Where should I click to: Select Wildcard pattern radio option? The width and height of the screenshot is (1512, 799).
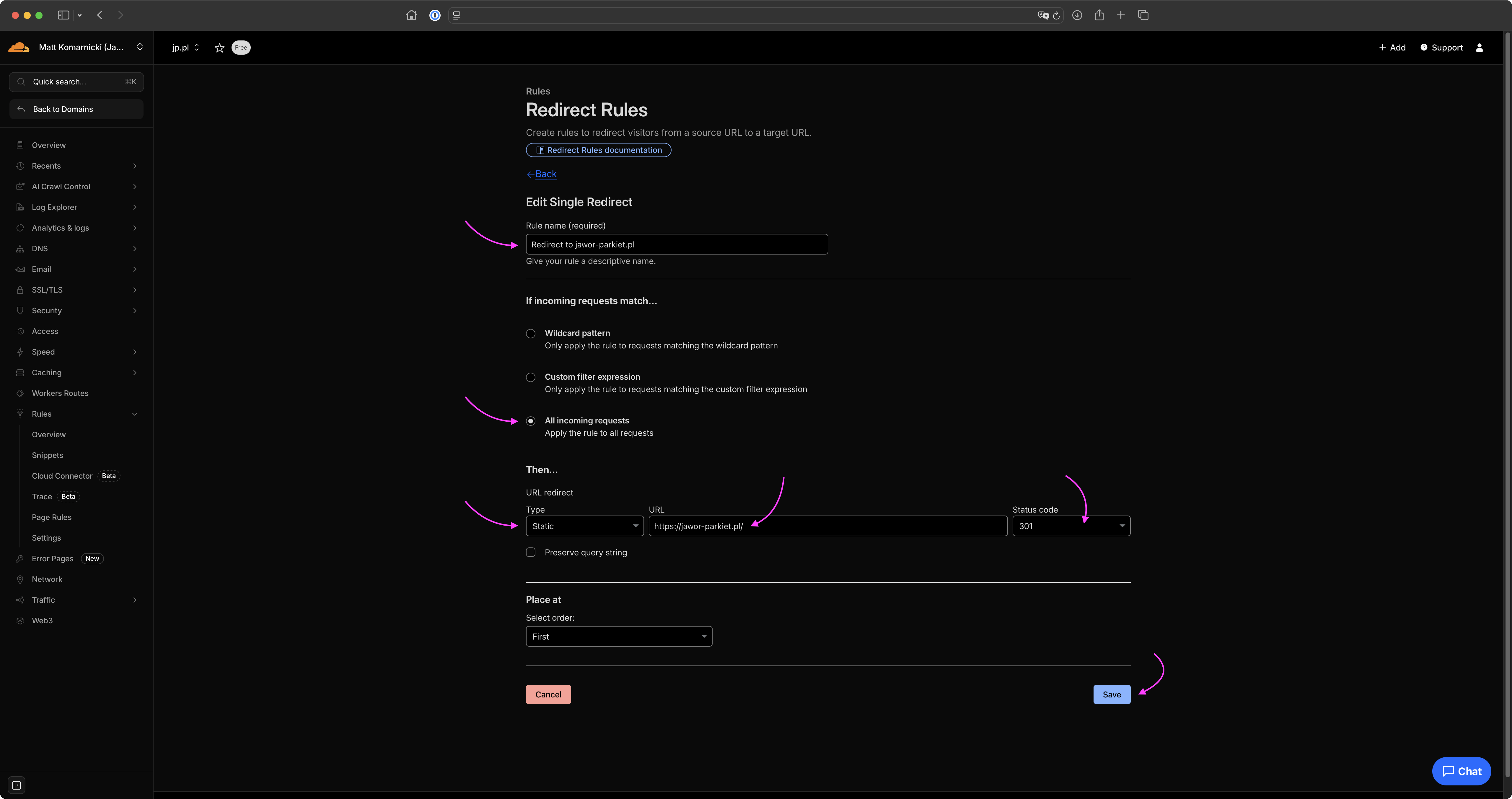coord(531,333)
